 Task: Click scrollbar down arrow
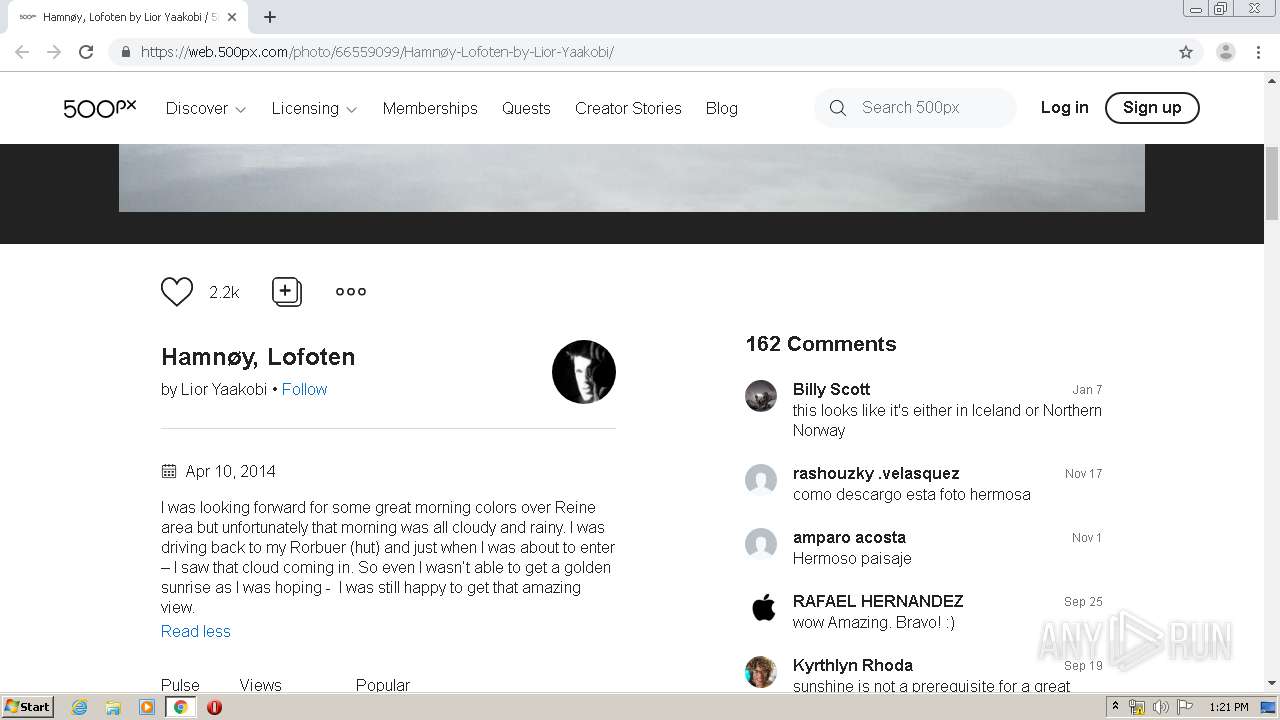(1272, 683)
